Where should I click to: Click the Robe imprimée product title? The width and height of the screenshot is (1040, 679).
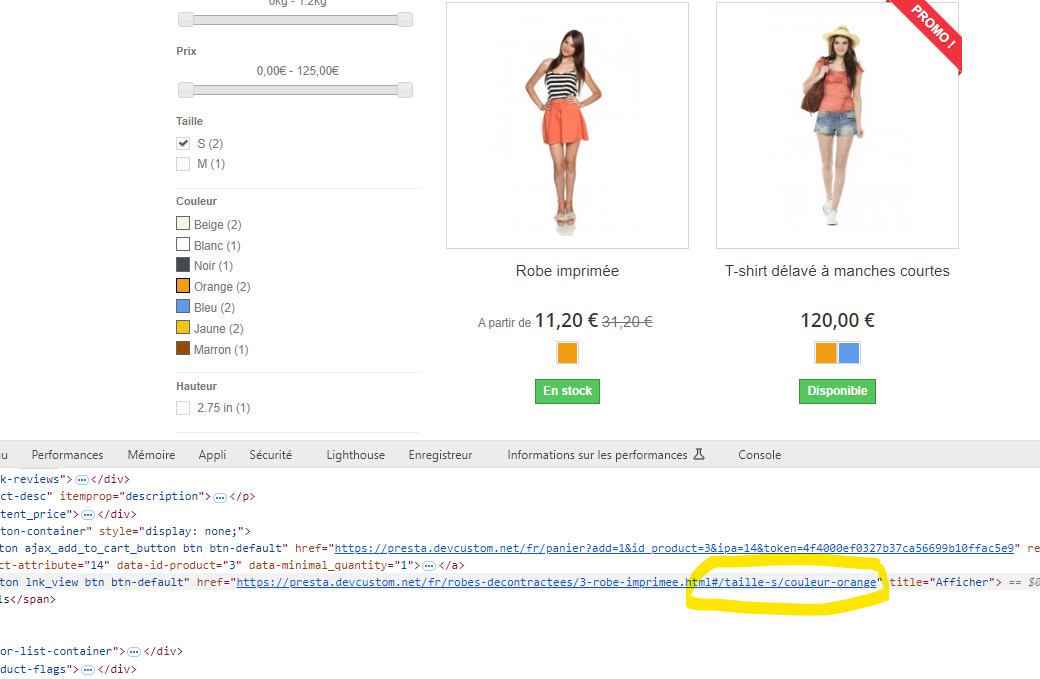click(x=567, y=271)
